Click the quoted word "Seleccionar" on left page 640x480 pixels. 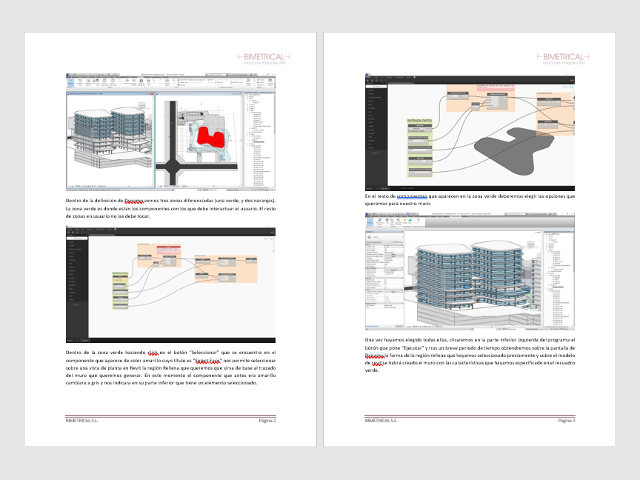pos(204,353)
